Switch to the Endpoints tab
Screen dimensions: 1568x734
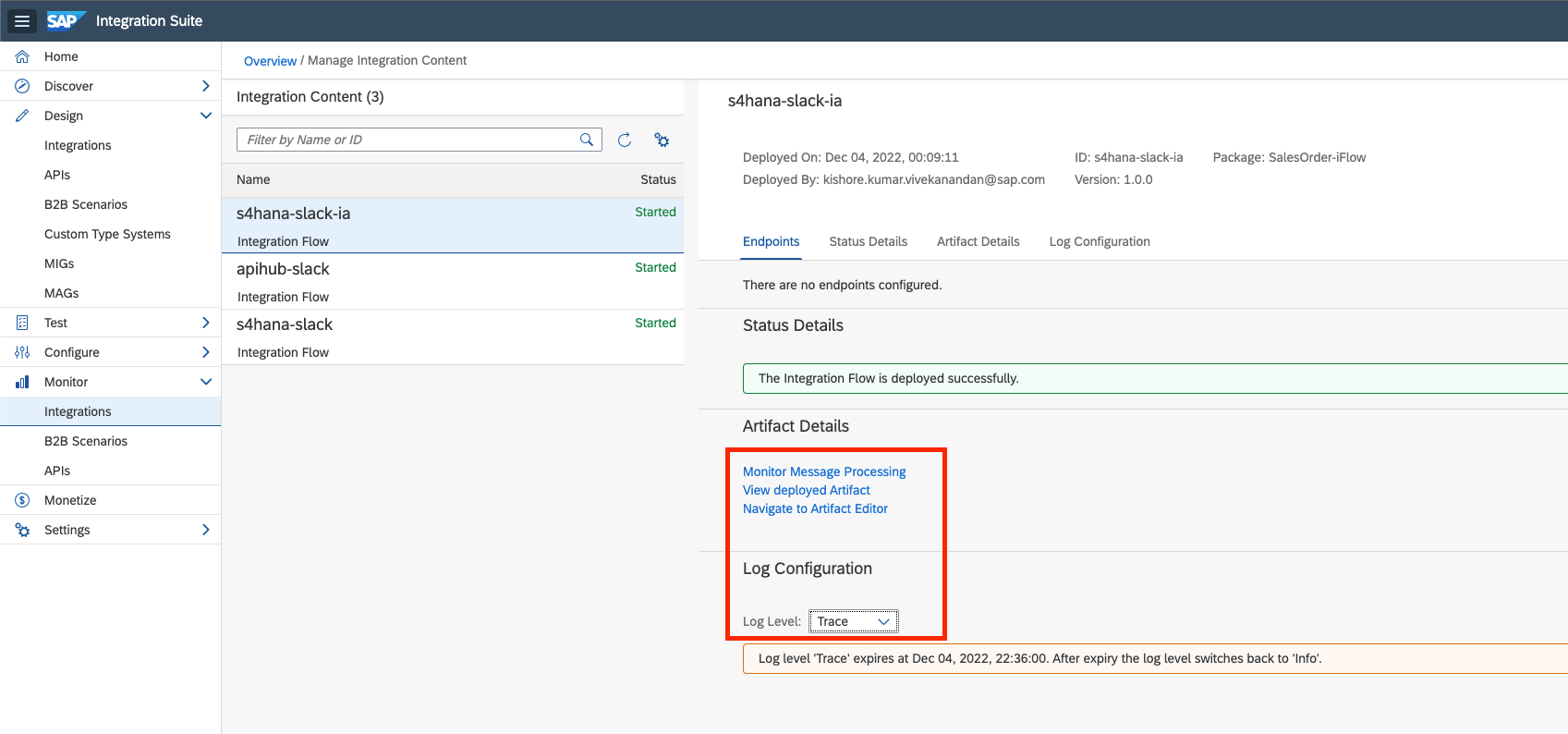771,241
